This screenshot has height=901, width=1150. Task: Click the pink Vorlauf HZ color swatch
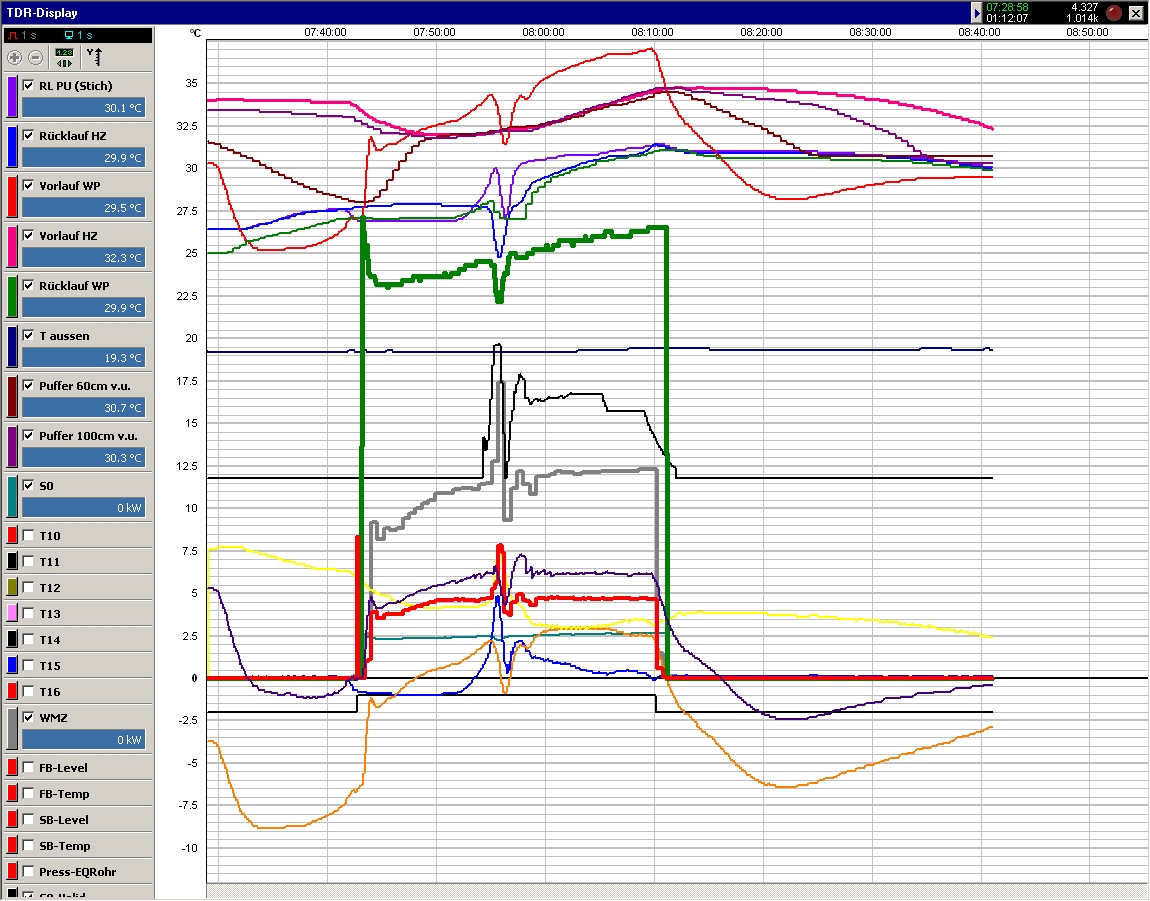pos(12,246)
